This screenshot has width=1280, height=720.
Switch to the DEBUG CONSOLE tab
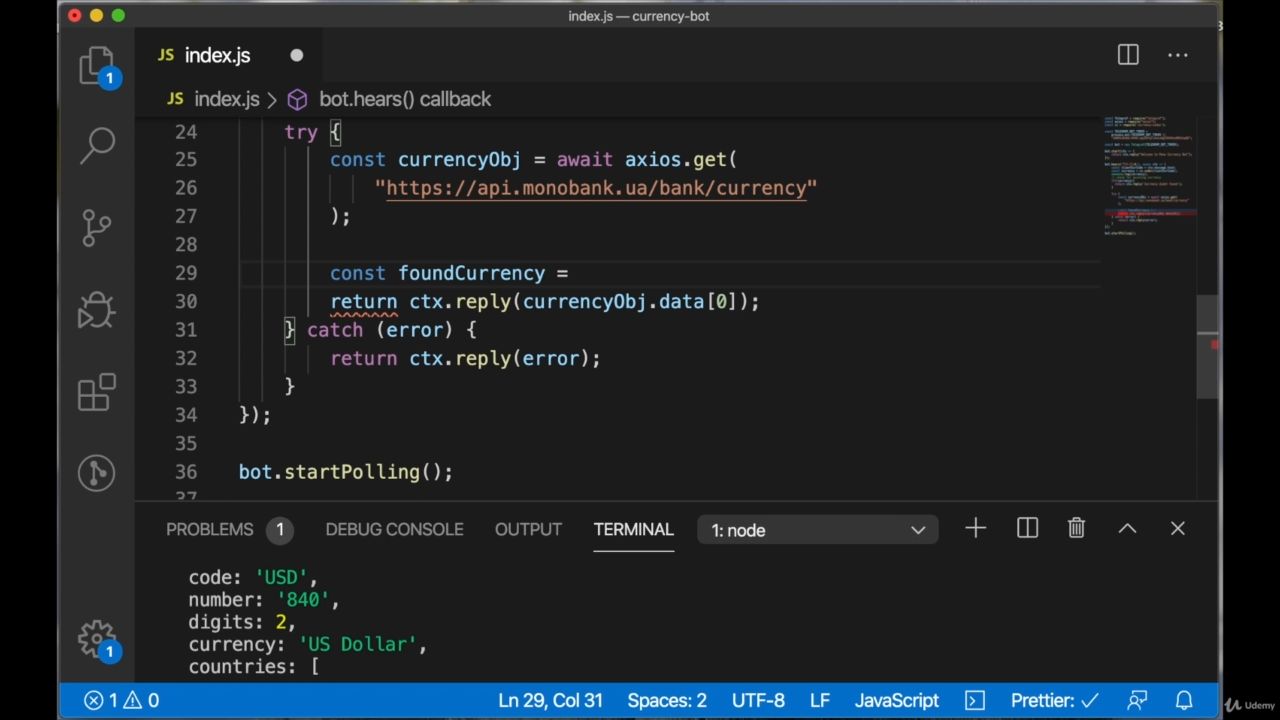394,529
